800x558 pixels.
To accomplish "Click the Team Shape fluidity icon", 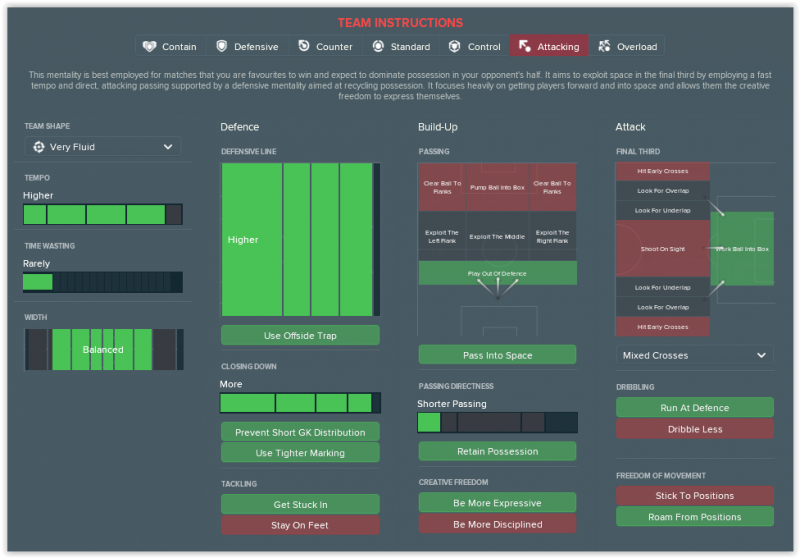I will click(x=38, y=147).
